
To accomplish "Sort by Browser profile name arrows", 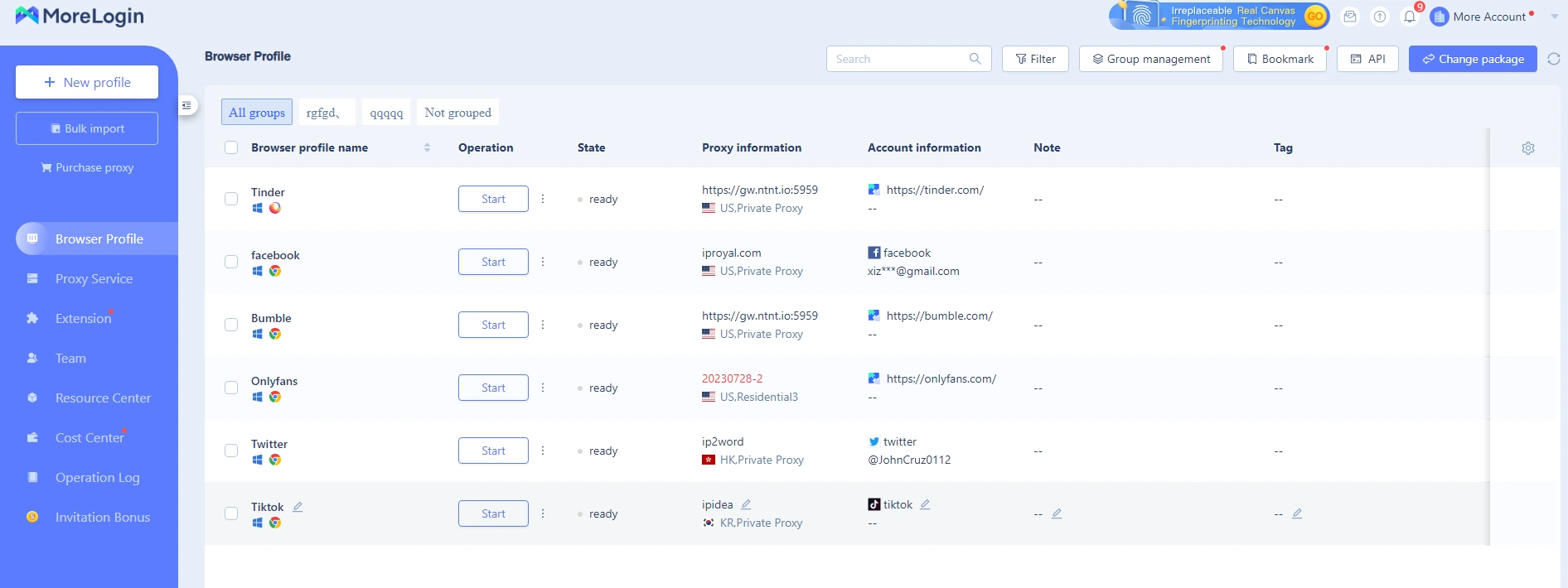I will pos(427,147).
